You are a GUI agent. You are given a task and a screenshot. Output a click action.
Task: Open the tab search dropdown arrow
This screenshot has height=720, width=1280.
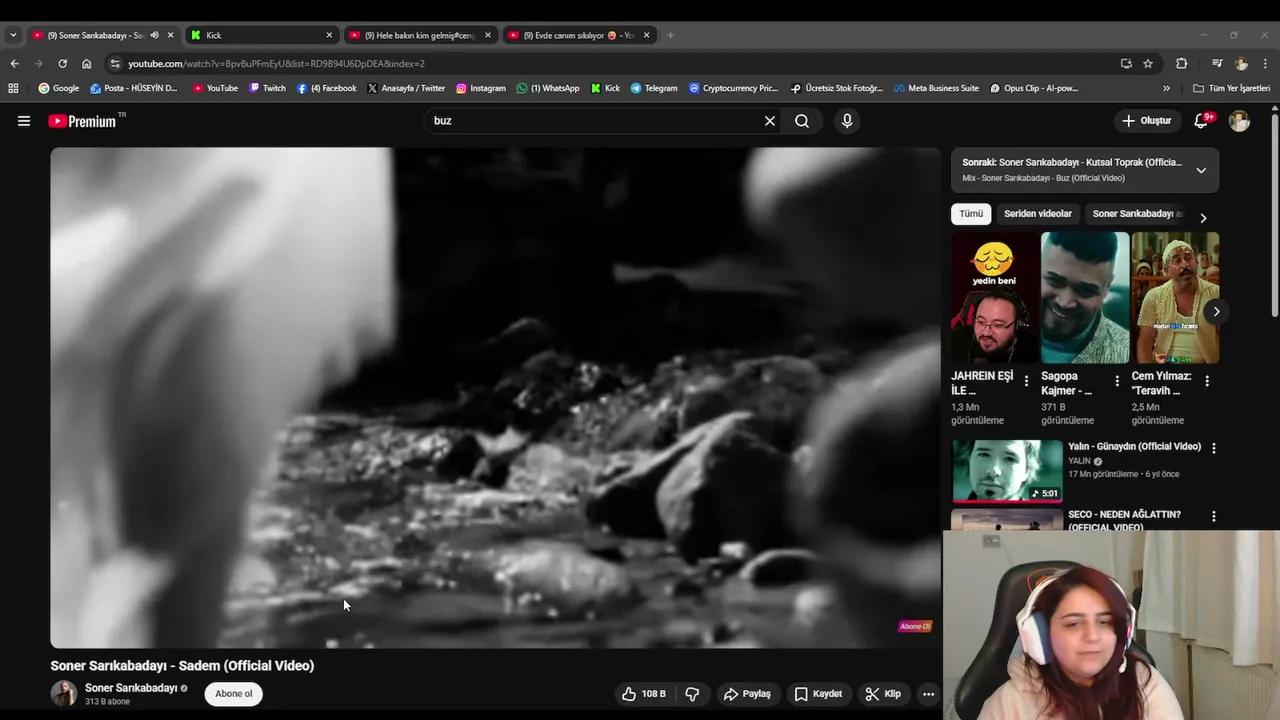(13, 35)
